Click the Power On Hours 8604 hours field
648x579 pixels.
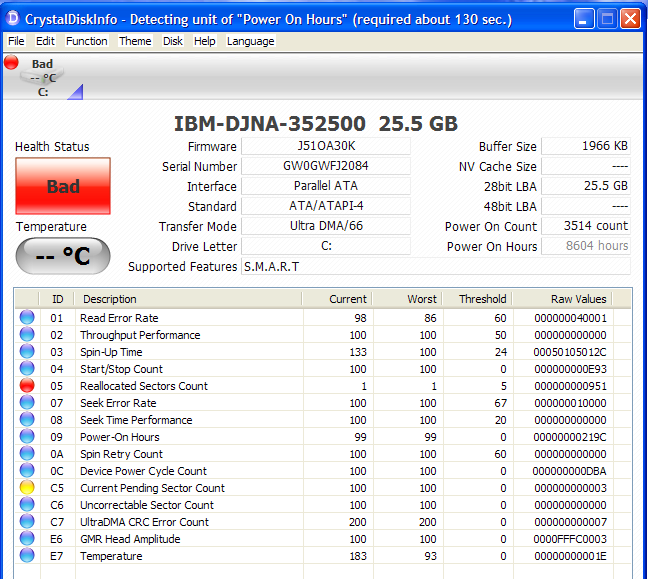(586, 246)
